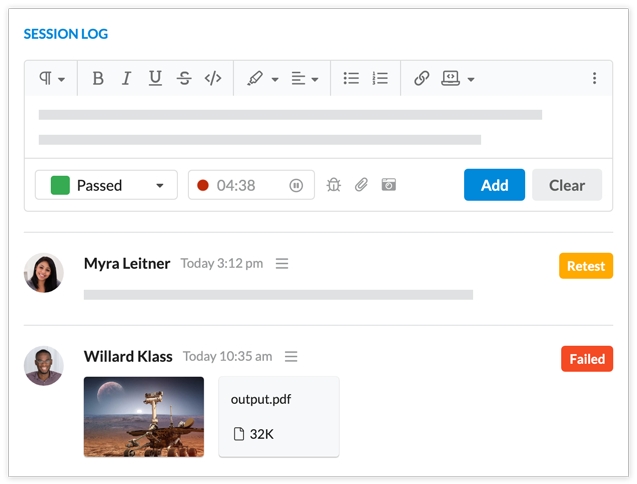Insert a bulleted list
The width and height of the screenshot is (637, 484).
(351, 78)
